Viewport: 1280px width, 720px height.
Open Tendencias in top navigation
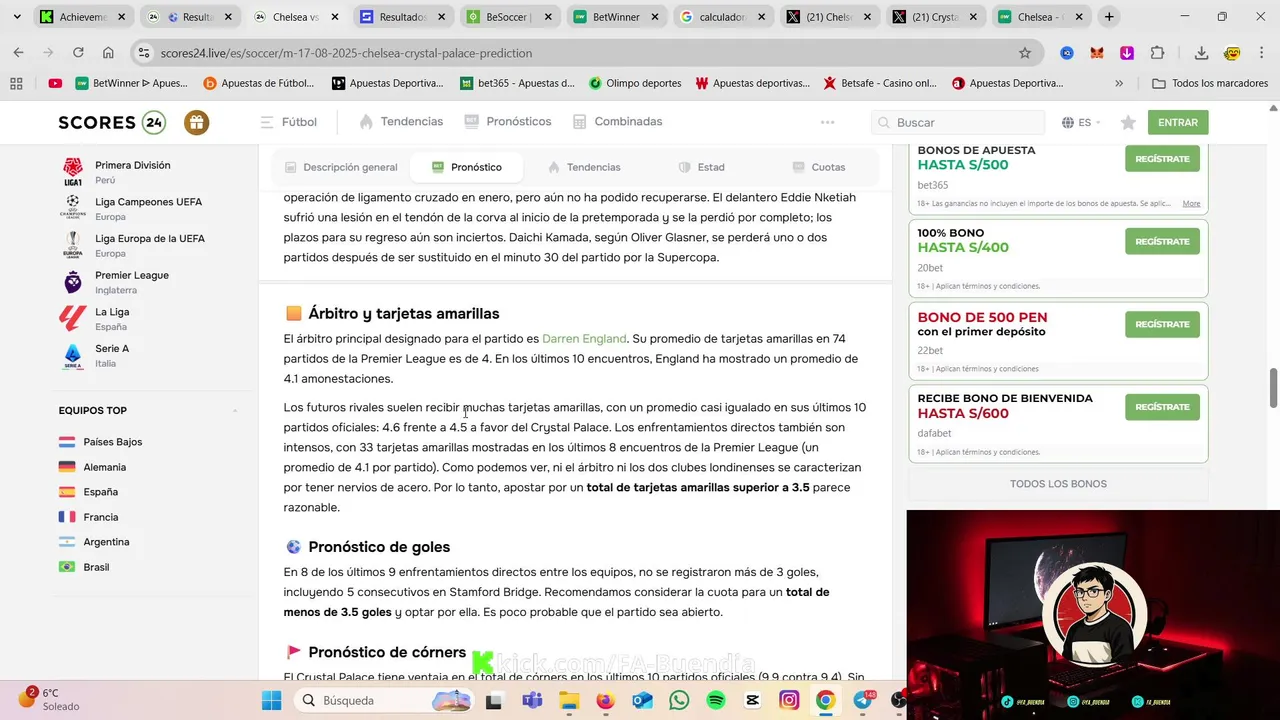[401, 121]
